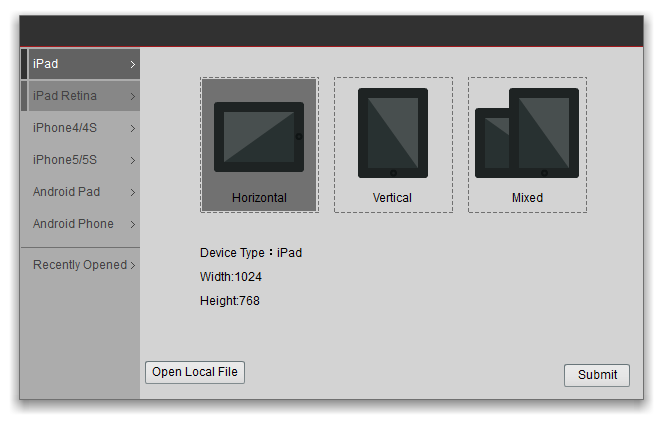The image size is (661, 423).
Task: Switch to iPad Retina device
Action: pyautogui.click(x=81, y=96)
